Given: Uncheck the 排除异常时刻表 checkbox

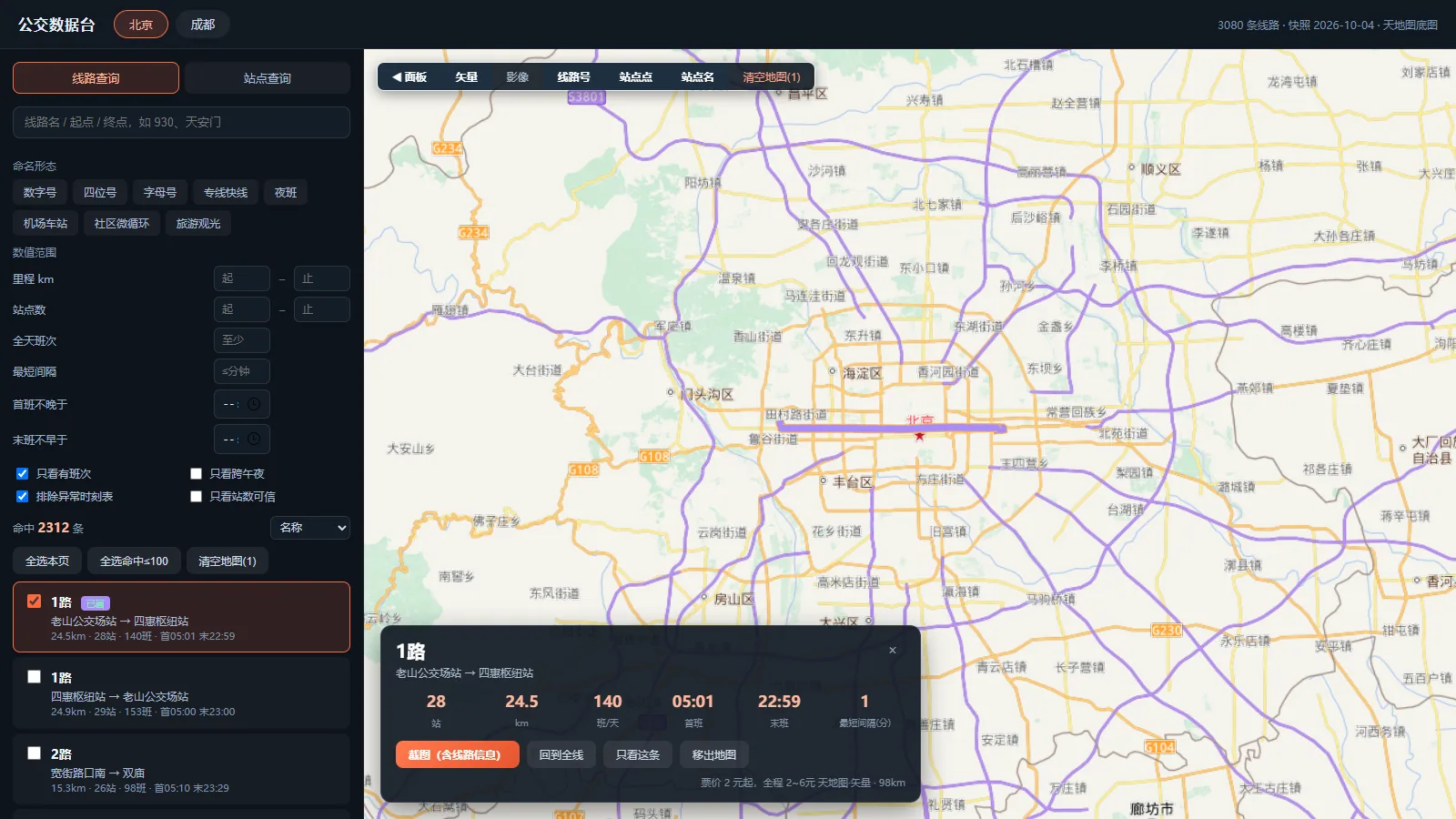Looking at the screenshot, I should [22, 497].
